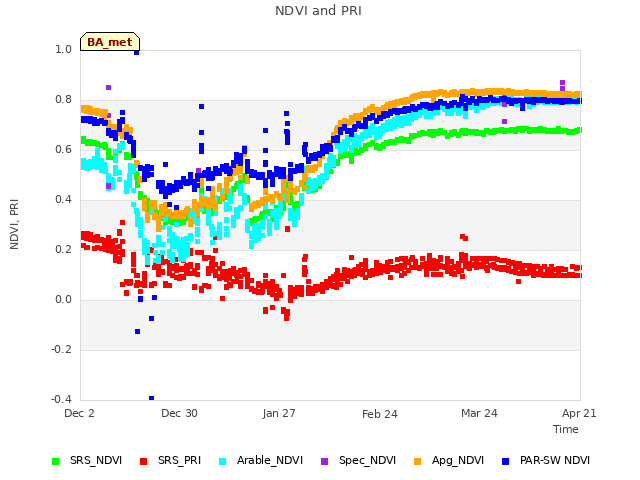Click the Apr 21 x-axis tick label

(579, 413)
